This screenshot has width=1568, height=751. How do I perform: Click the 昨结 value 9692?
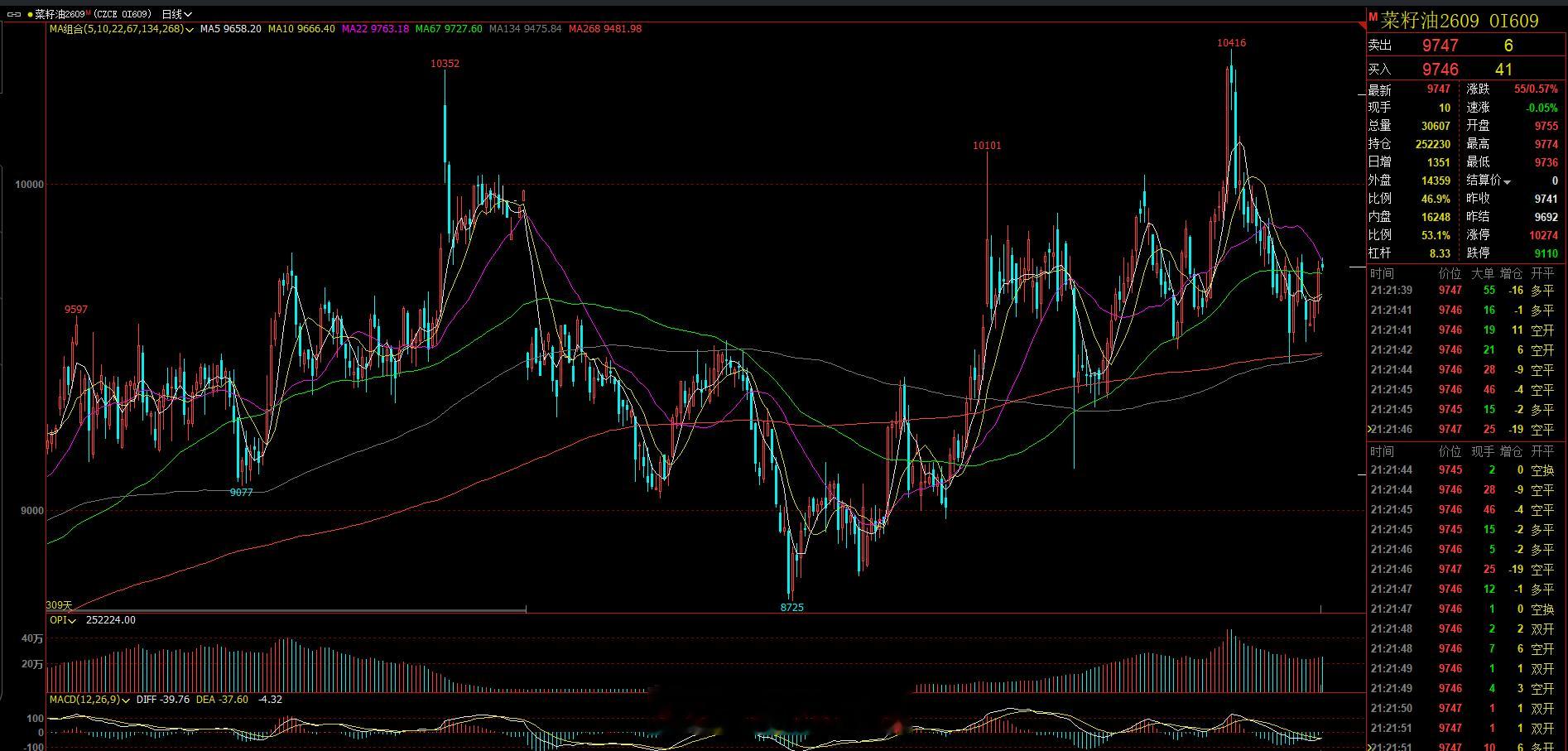(x=1546, y=217)
